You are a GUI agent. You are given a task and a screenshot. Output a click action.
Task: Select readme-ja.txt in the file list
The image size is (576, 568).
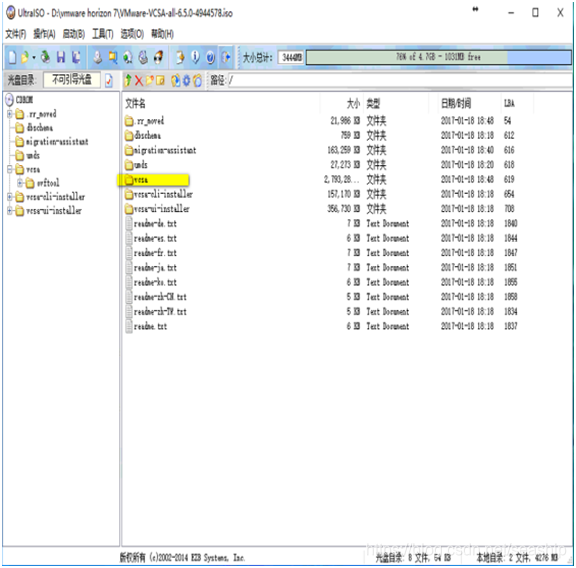tap(151, 267)
